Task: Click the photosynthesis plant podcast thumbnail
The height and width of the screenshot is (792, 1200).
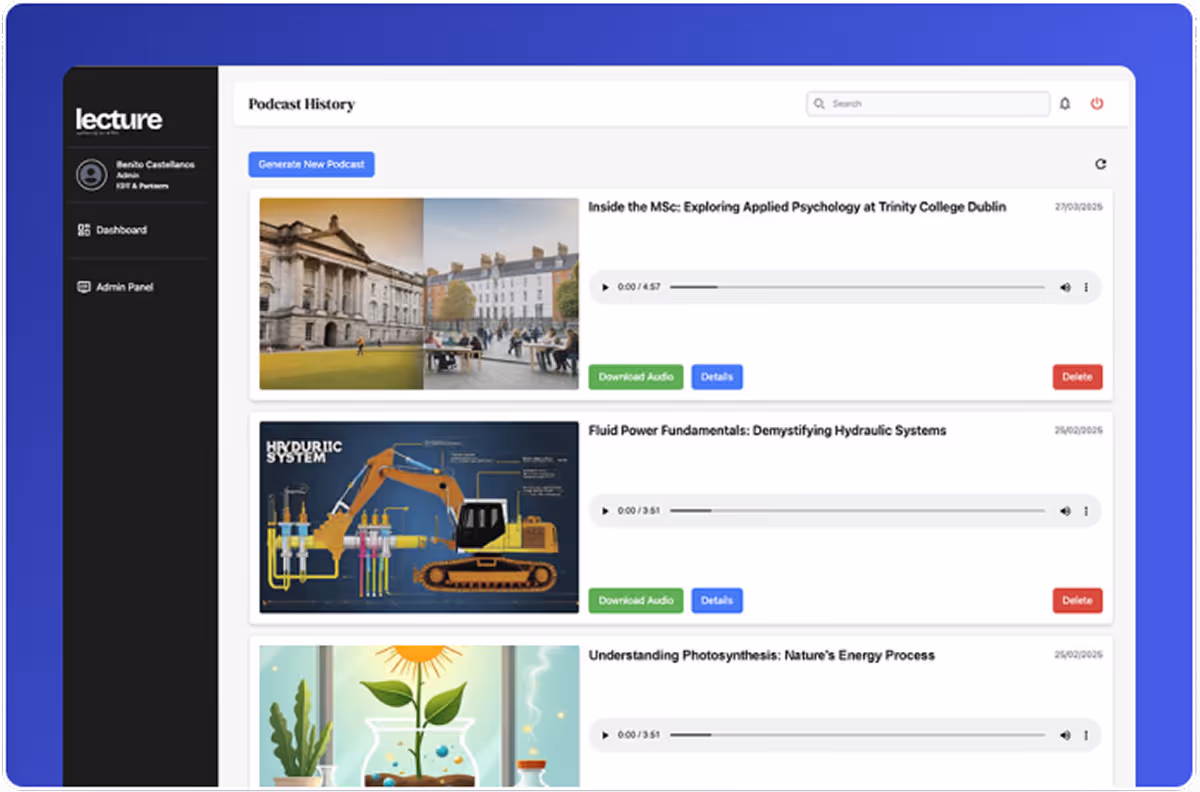Action: [419, 716]
